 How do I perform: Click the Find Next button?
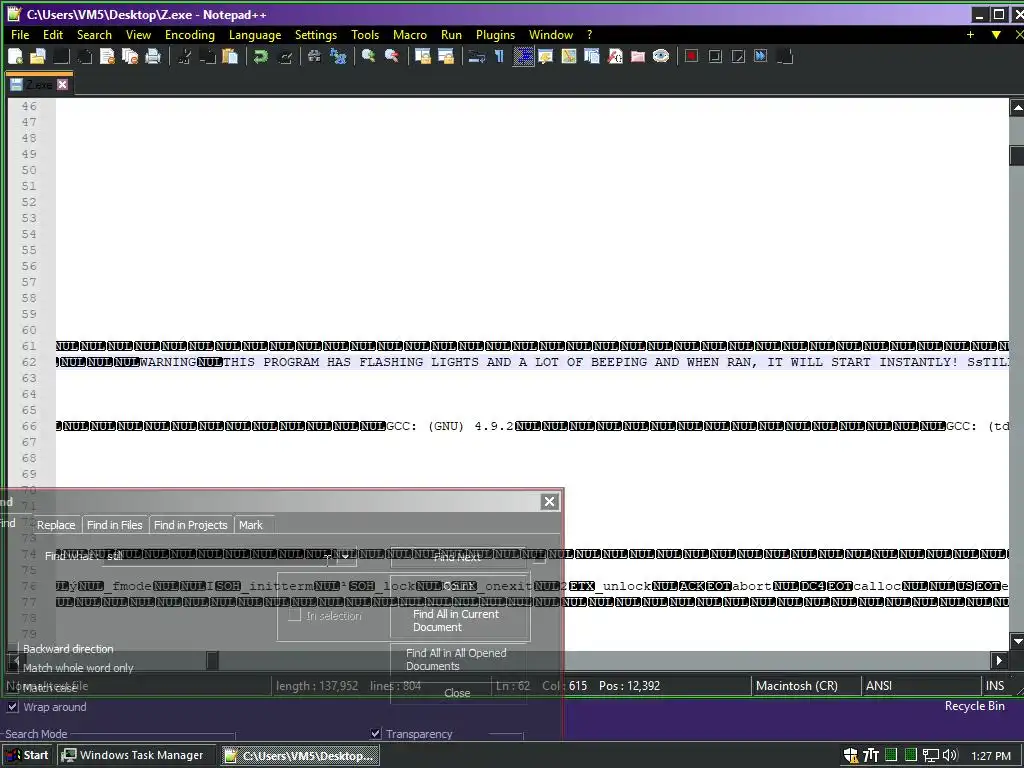pyautogui.click(x=457, y=557)
